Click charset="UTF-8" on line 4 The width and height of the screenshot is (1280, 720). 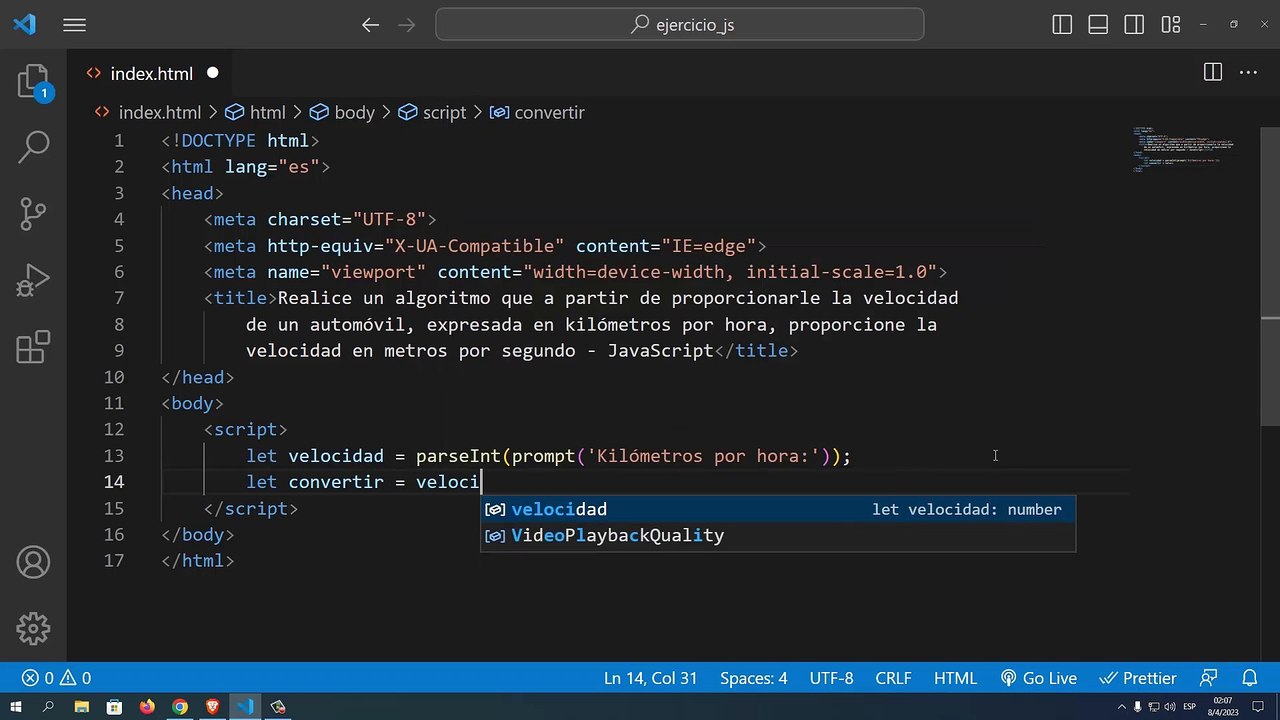(346, 219)
